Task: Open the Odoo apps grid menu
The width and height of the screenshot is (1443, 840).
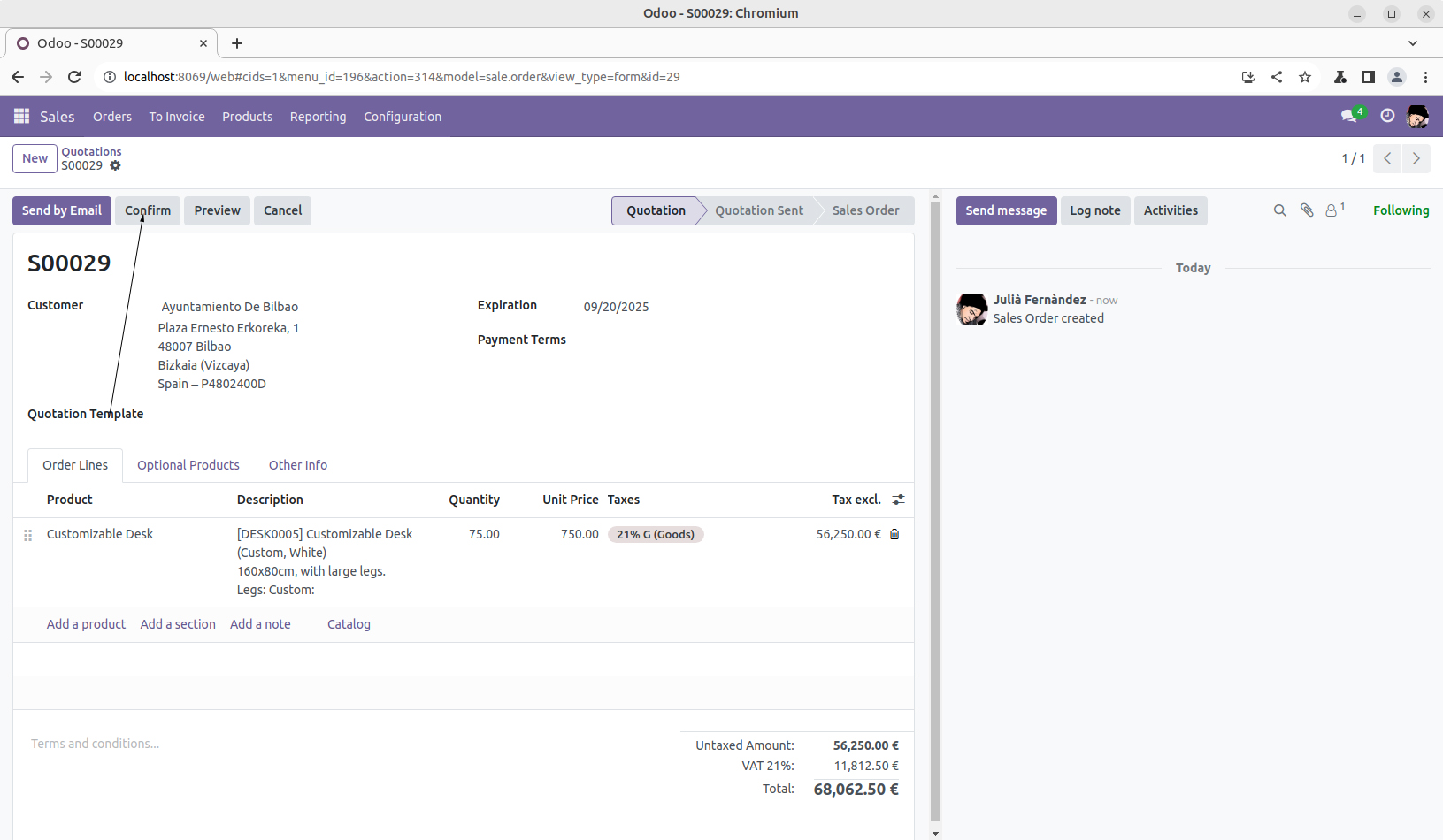Action: (x=21, y=117)
